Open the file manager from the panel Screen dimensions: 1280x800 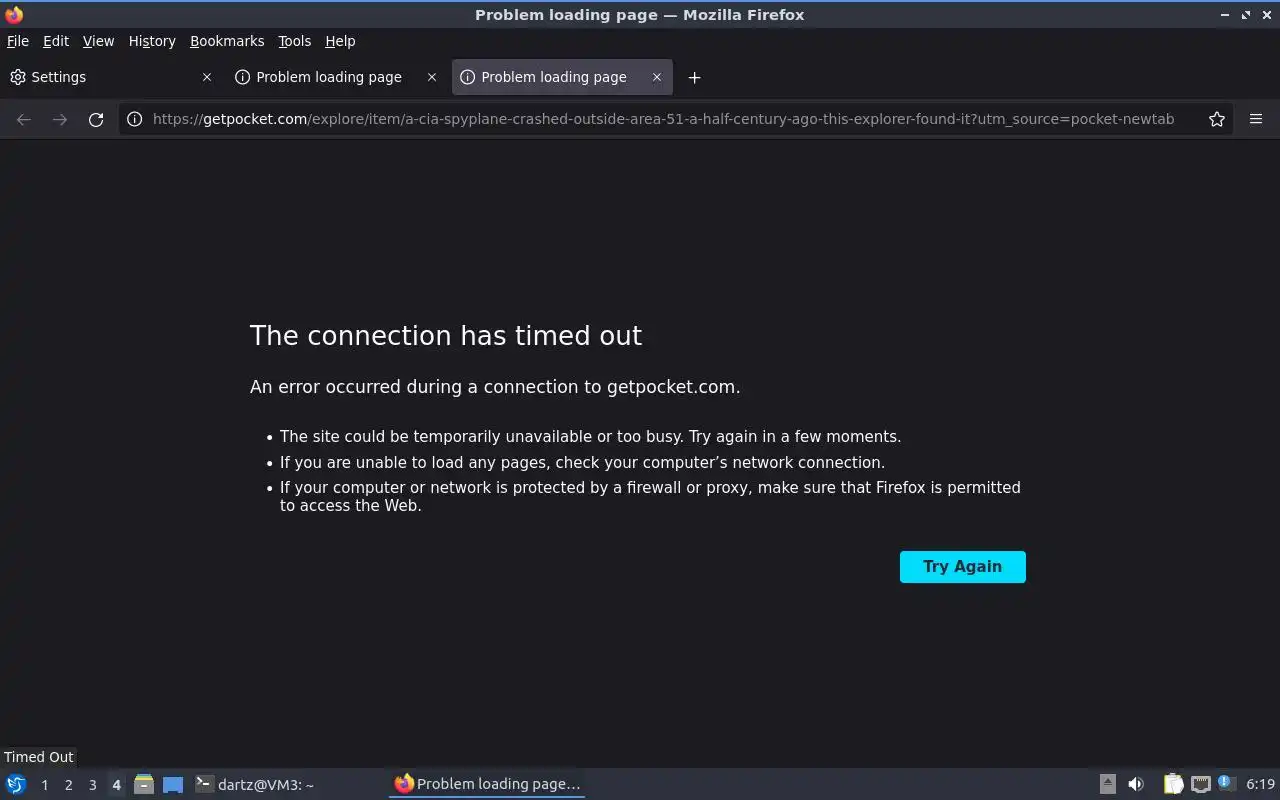pyautogui.click(x=144, y=784)
